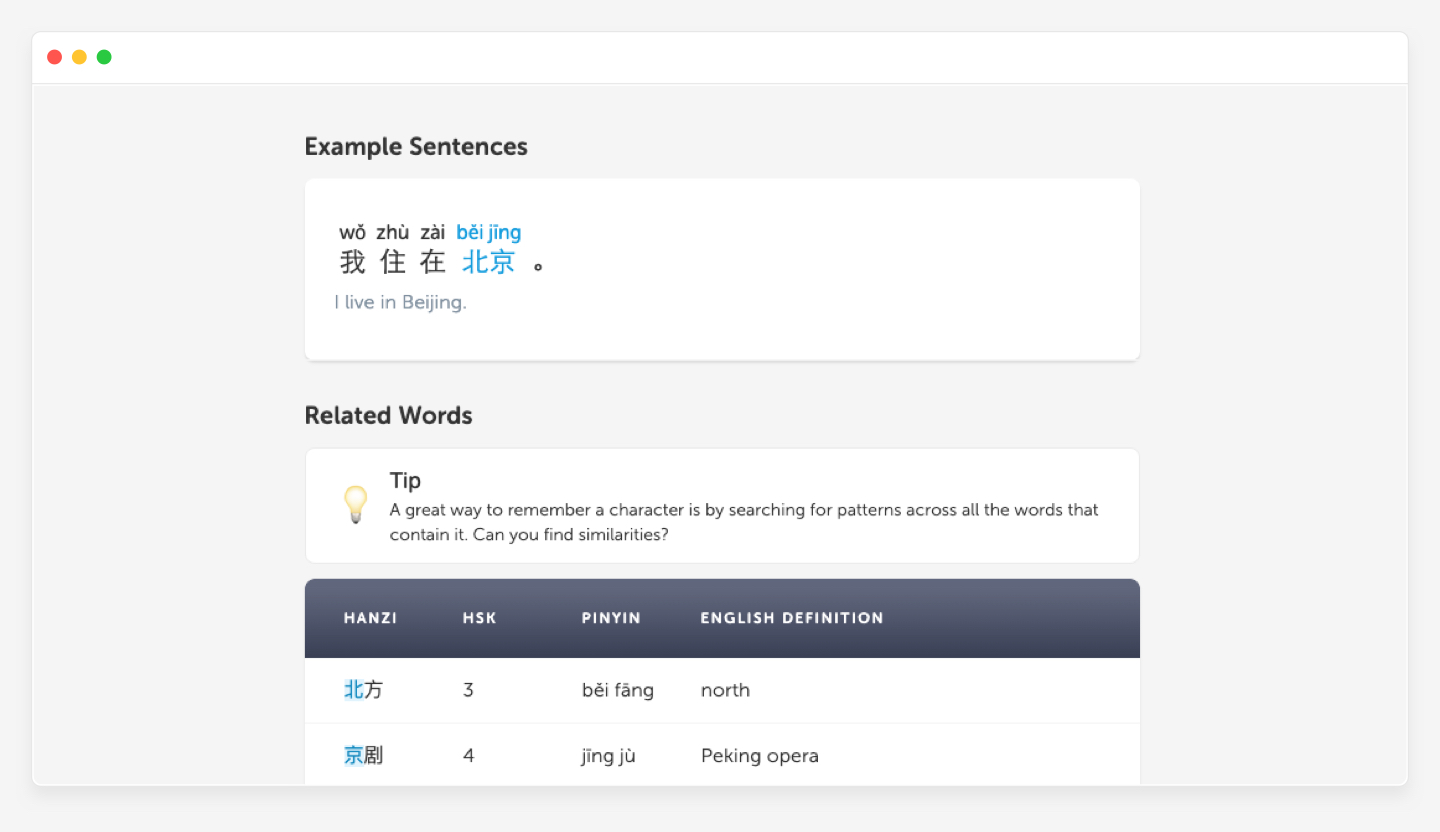Click the highlighted 北京 word in sentence

488,262
